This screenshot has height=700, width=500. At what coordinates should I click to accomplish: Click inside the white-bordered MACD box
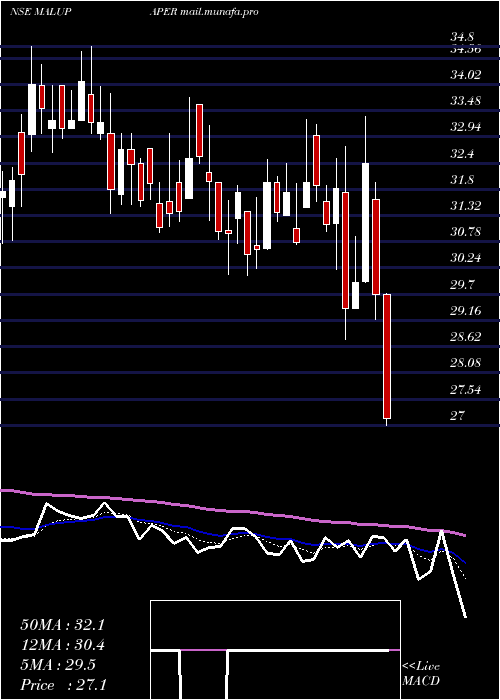tap(275, 650)
